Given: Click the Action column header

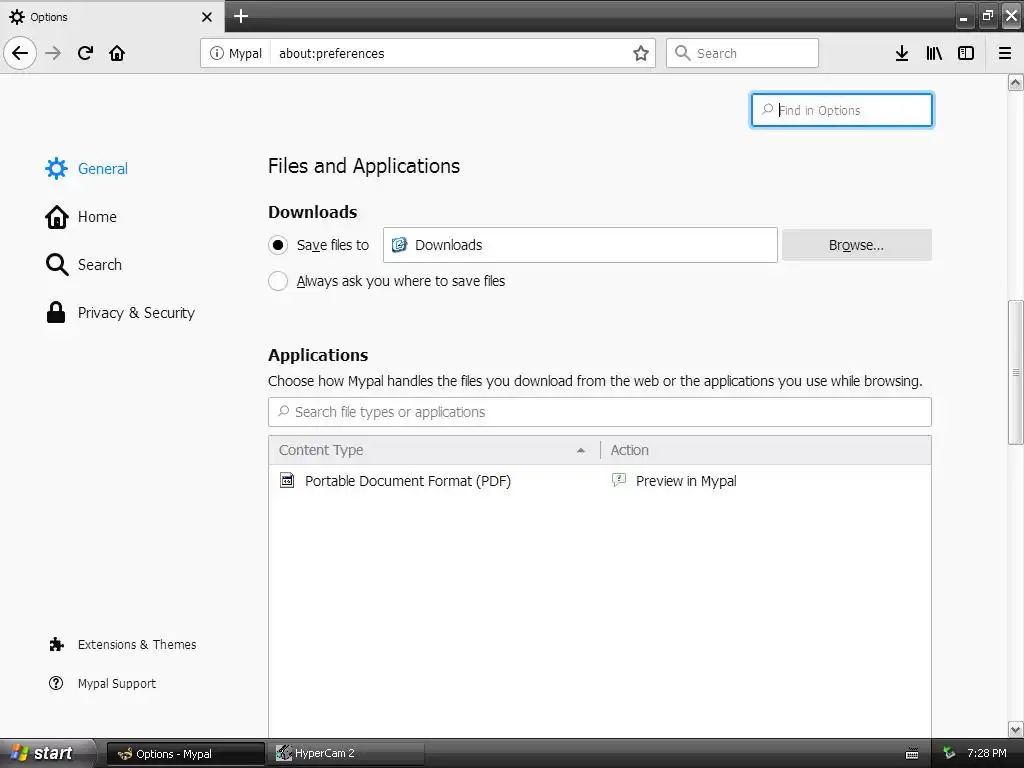Looking at the screenshot, I should [765, 450].
